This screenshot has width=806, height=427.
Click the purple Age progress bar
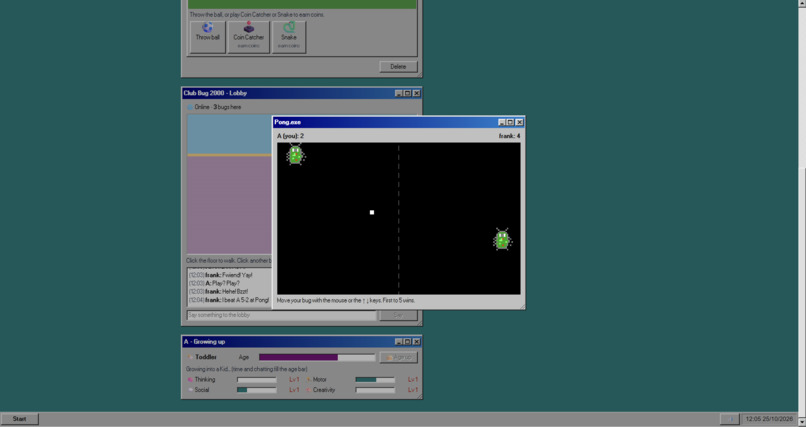317,357
